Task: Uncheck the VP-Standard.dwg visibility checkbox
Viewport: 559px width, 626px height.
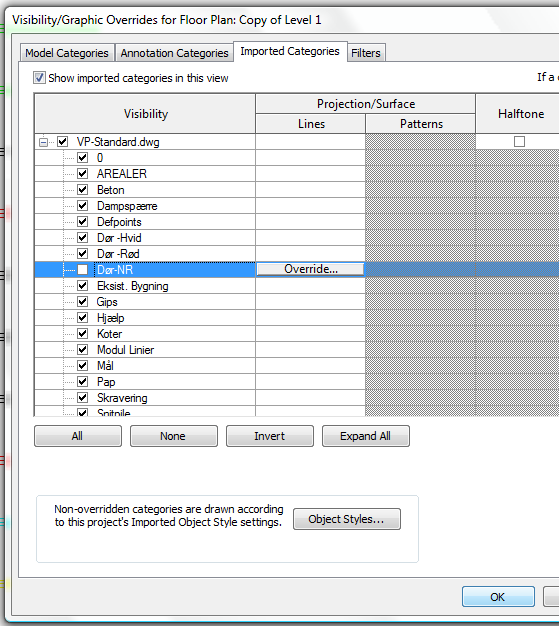Action: 62,141
